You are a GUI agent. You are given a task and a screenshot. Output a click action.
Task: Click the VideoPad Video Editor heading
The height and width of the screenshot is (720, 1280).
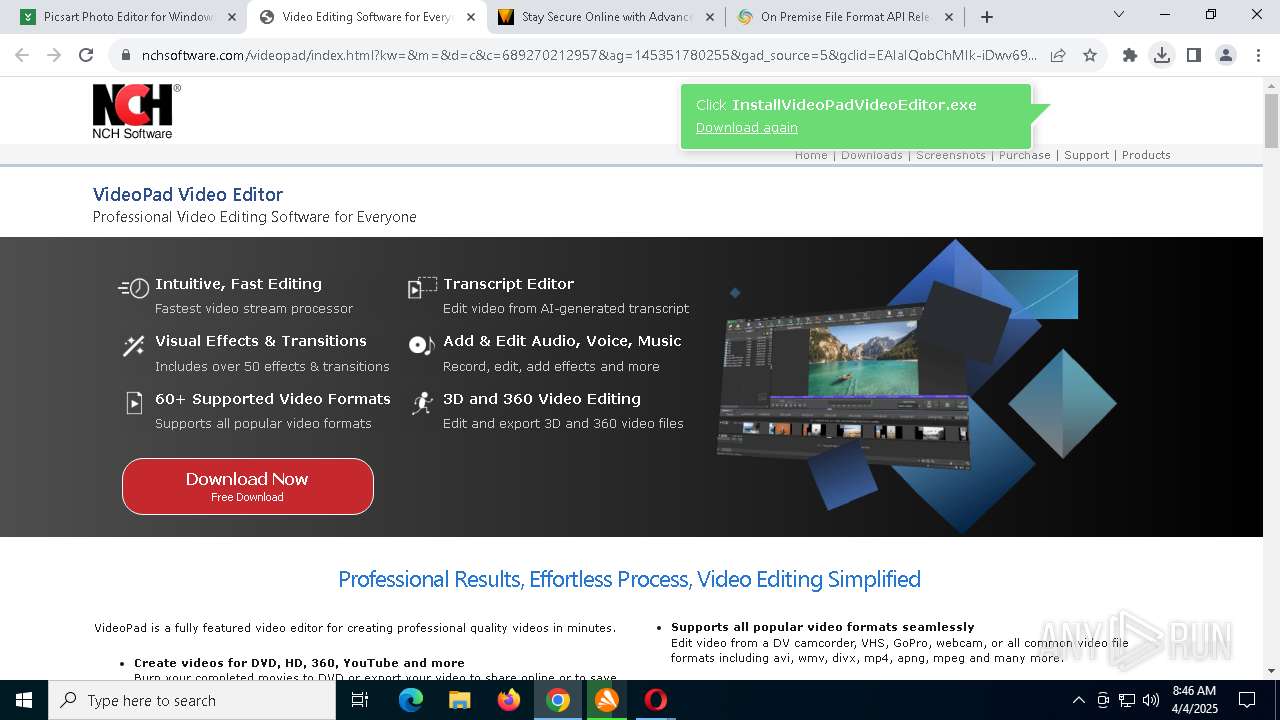(188, 195)
